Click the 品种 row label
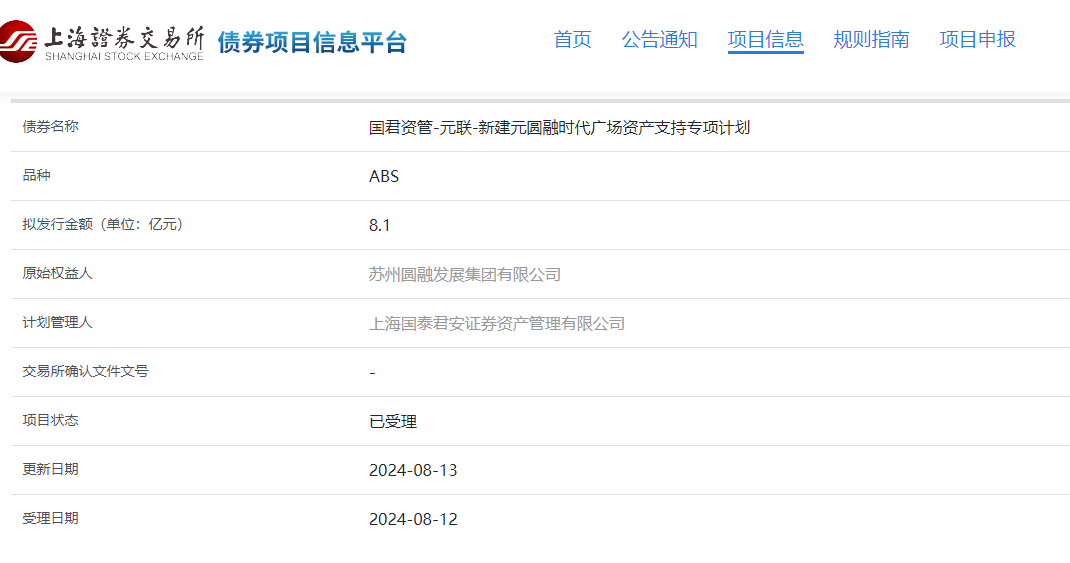This screenshot has width=1070, height=563. click(x=36, y=175)
